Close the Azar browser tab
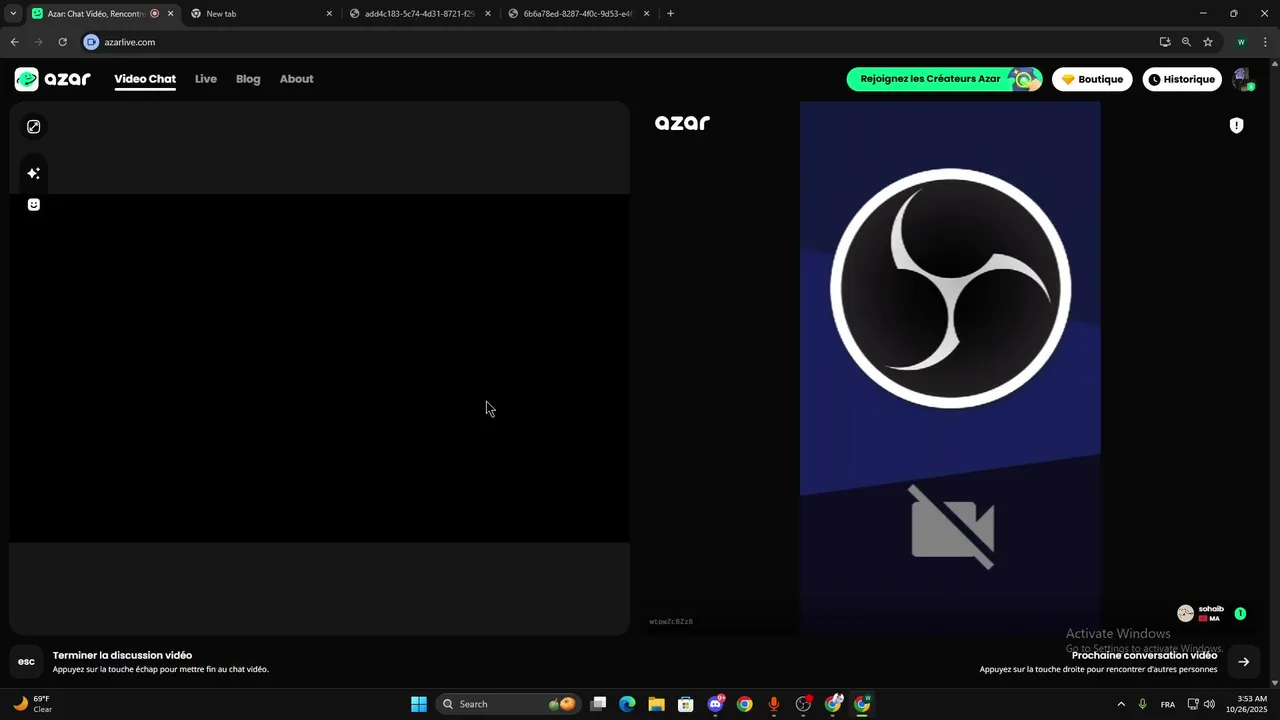The width and height of the screenshot is (1280, 720). 170,14
